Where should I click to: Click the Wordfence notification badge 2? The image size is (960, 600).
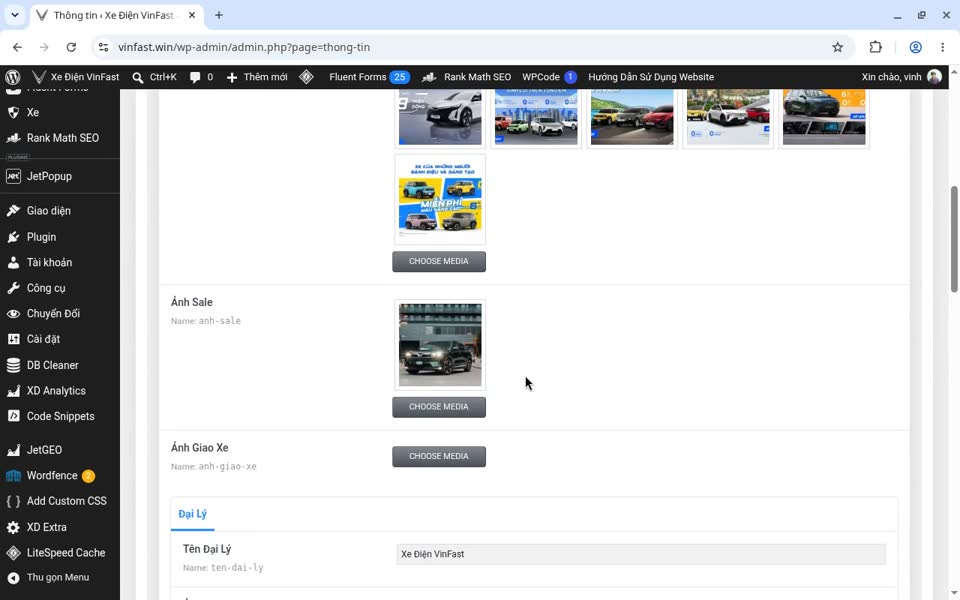tap(88, 476)
